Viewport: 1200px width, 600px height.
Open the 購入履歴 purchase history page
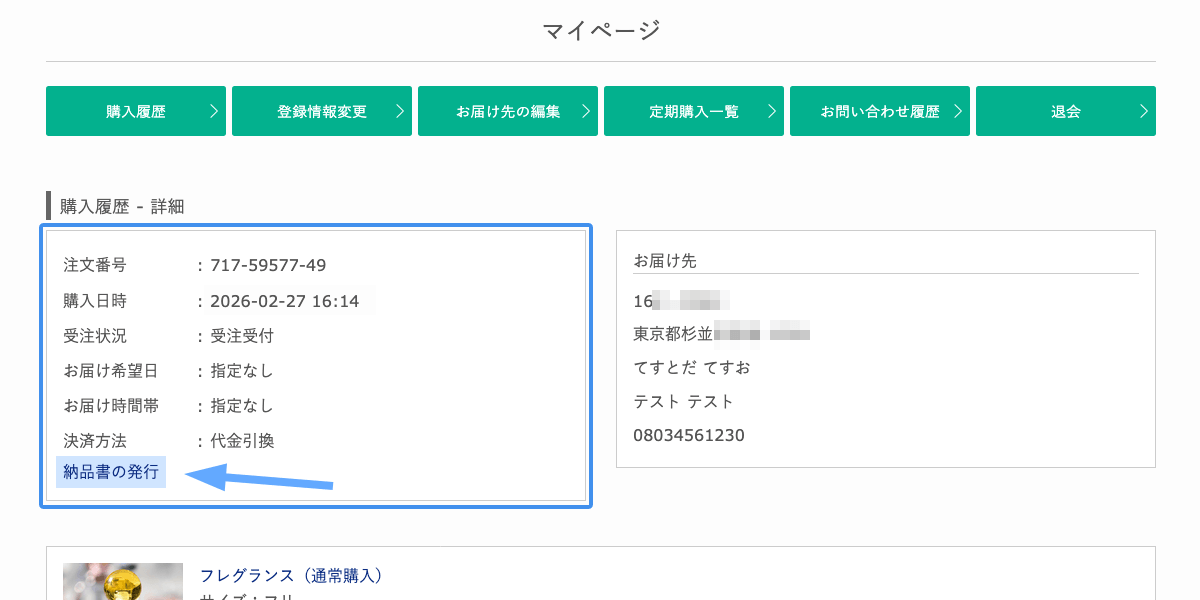[x=135, y=111]
